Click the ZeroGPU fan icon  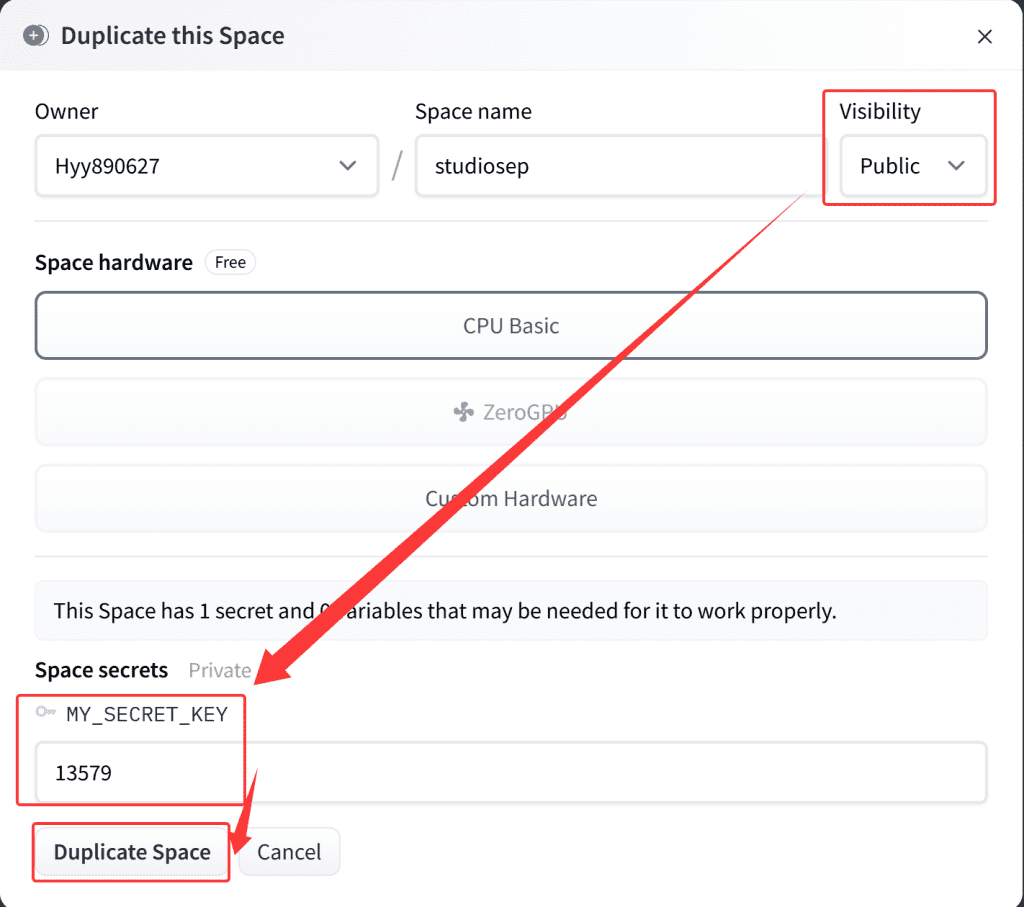[463, 412]
